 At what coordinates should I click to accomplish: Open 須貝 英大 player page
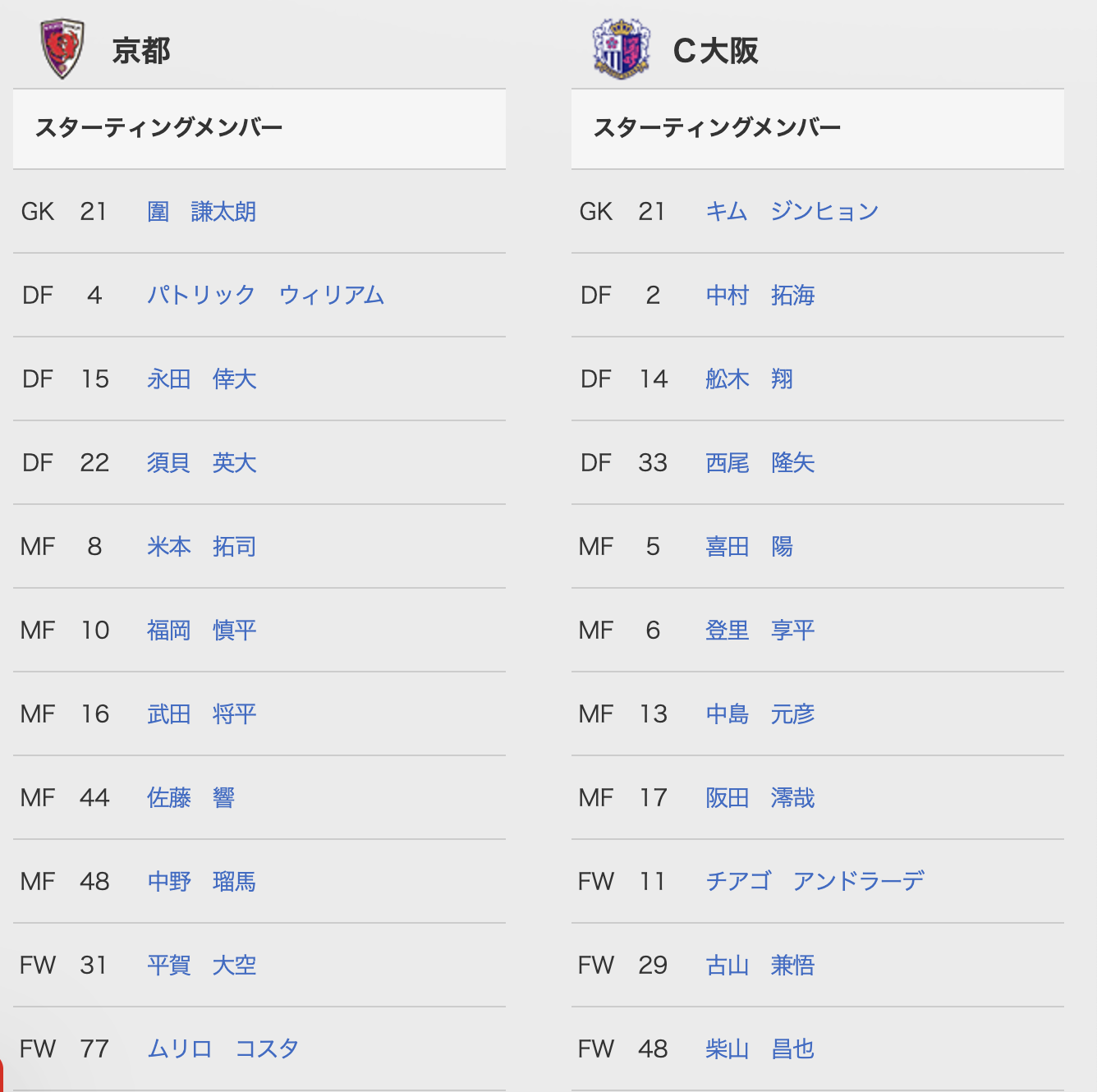pos(201,463)
